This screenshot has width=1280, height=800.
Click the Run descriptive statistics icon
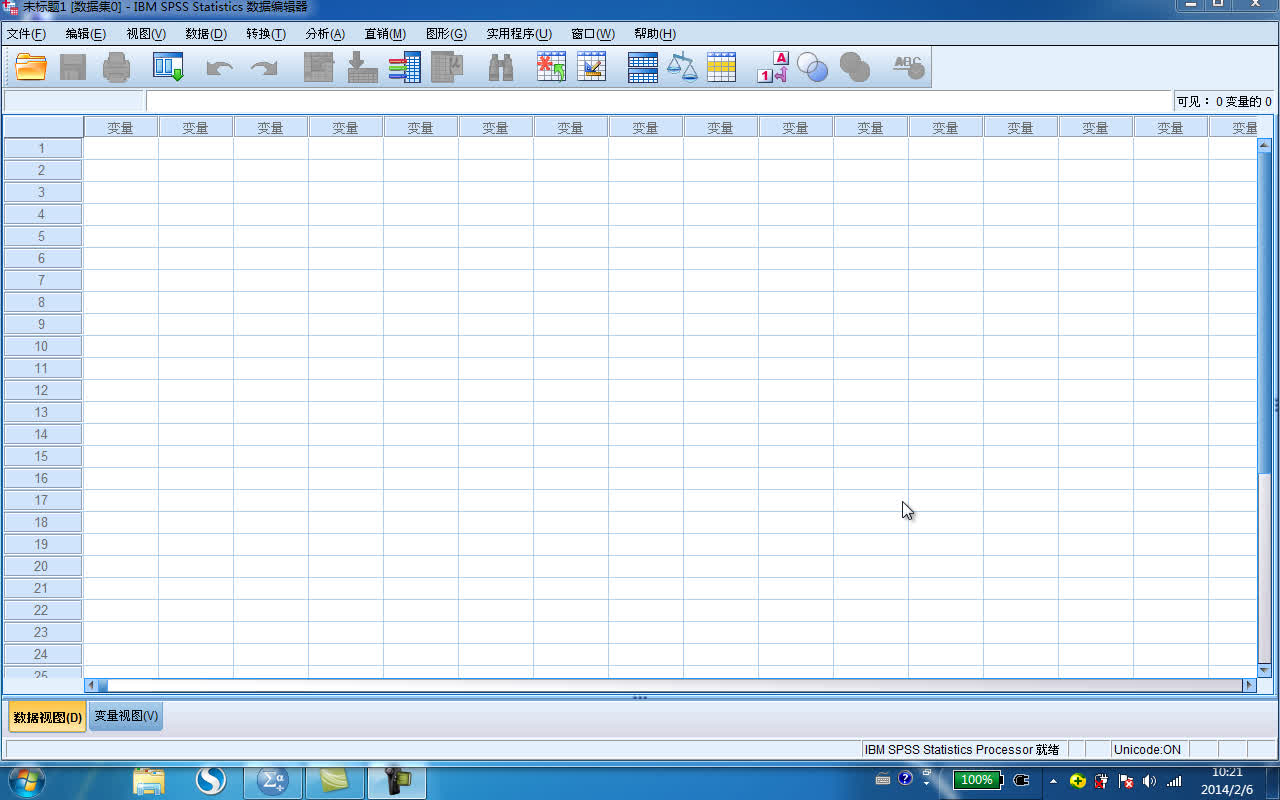tap(447, 67)
